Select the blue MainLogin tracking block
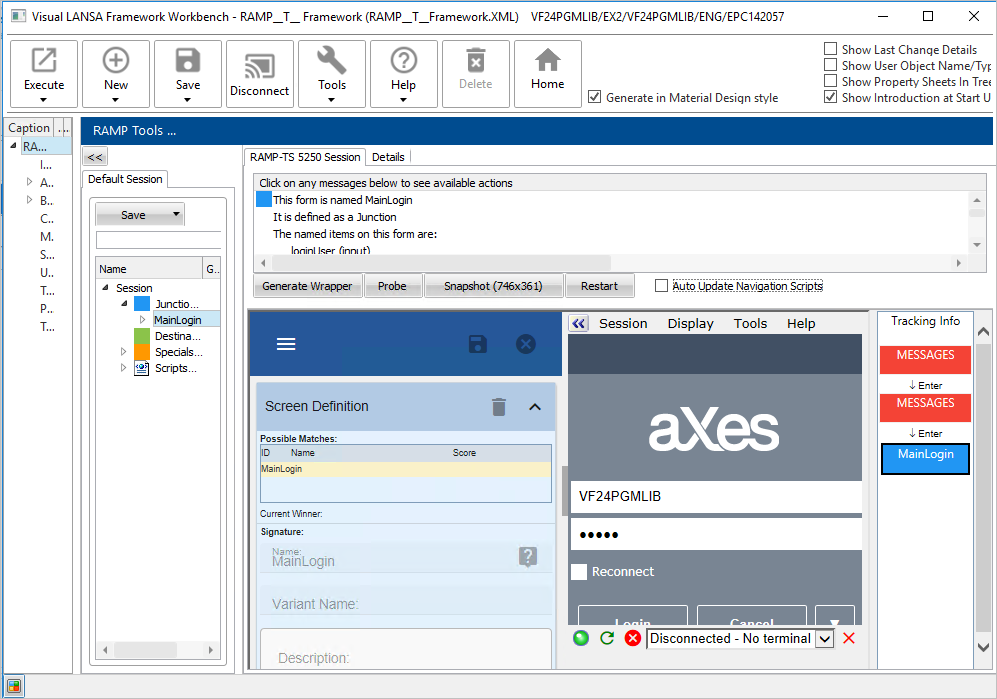997x699 pixels. 925,458
